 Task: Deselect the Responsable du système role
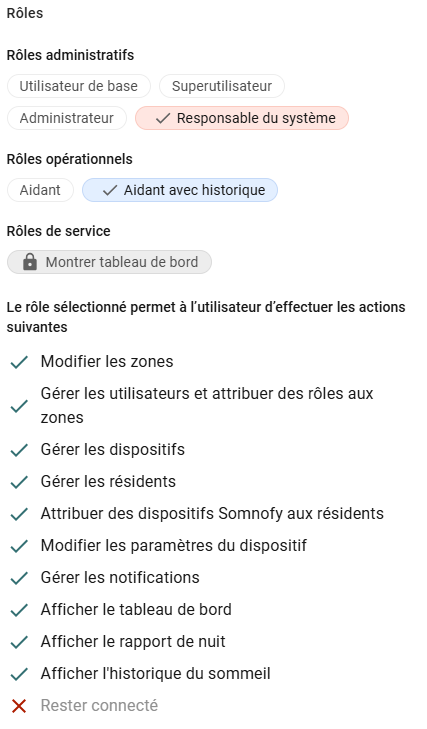242,119
